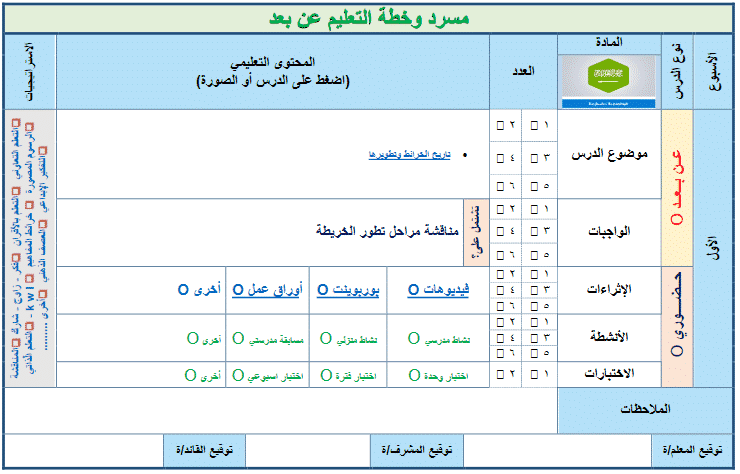This screenshot has width=740, height=474.
Task: Open the تاريخ الخرائط وتطويرها lesson link
Action: pos(410,155)
